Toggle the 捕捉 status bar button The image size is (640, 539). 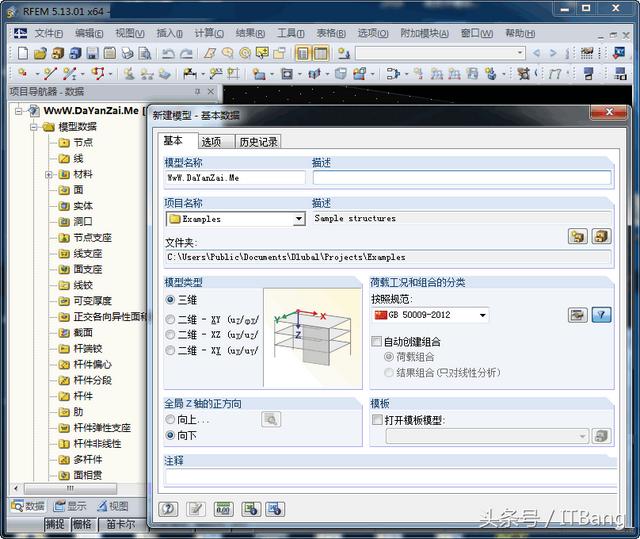pos(56,524)
